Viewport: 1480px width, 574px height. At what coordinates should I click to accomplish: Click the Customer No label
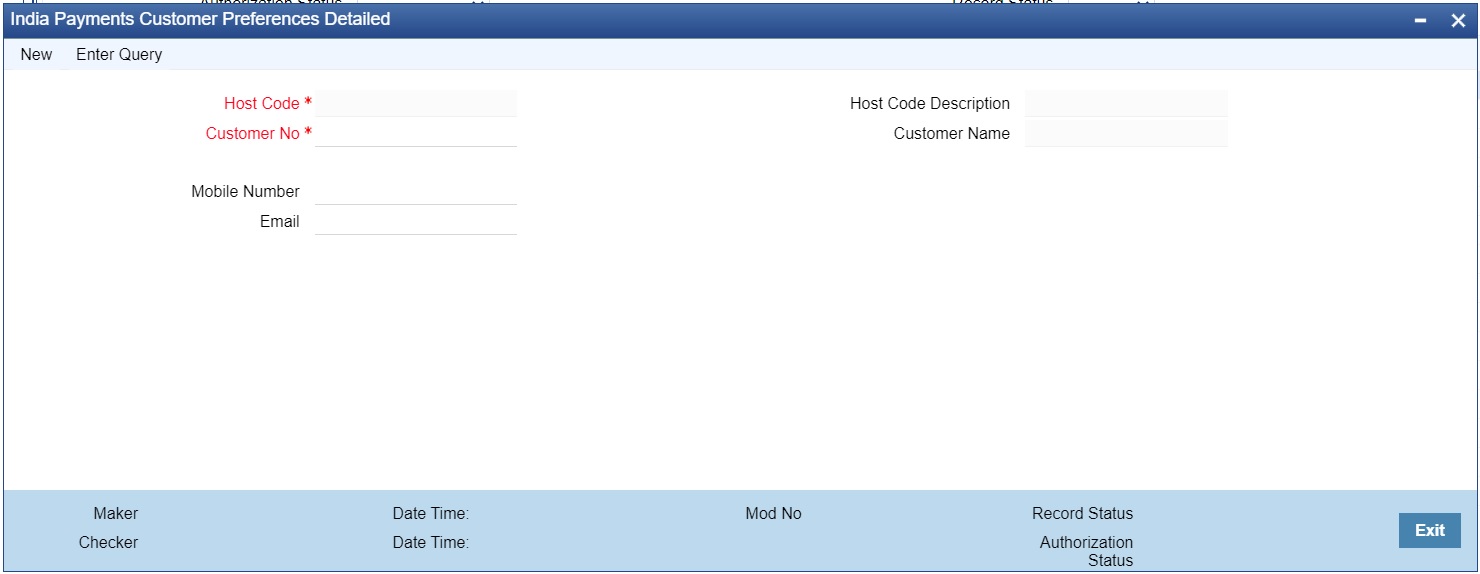pyautogui.click(x=253, y=133)
